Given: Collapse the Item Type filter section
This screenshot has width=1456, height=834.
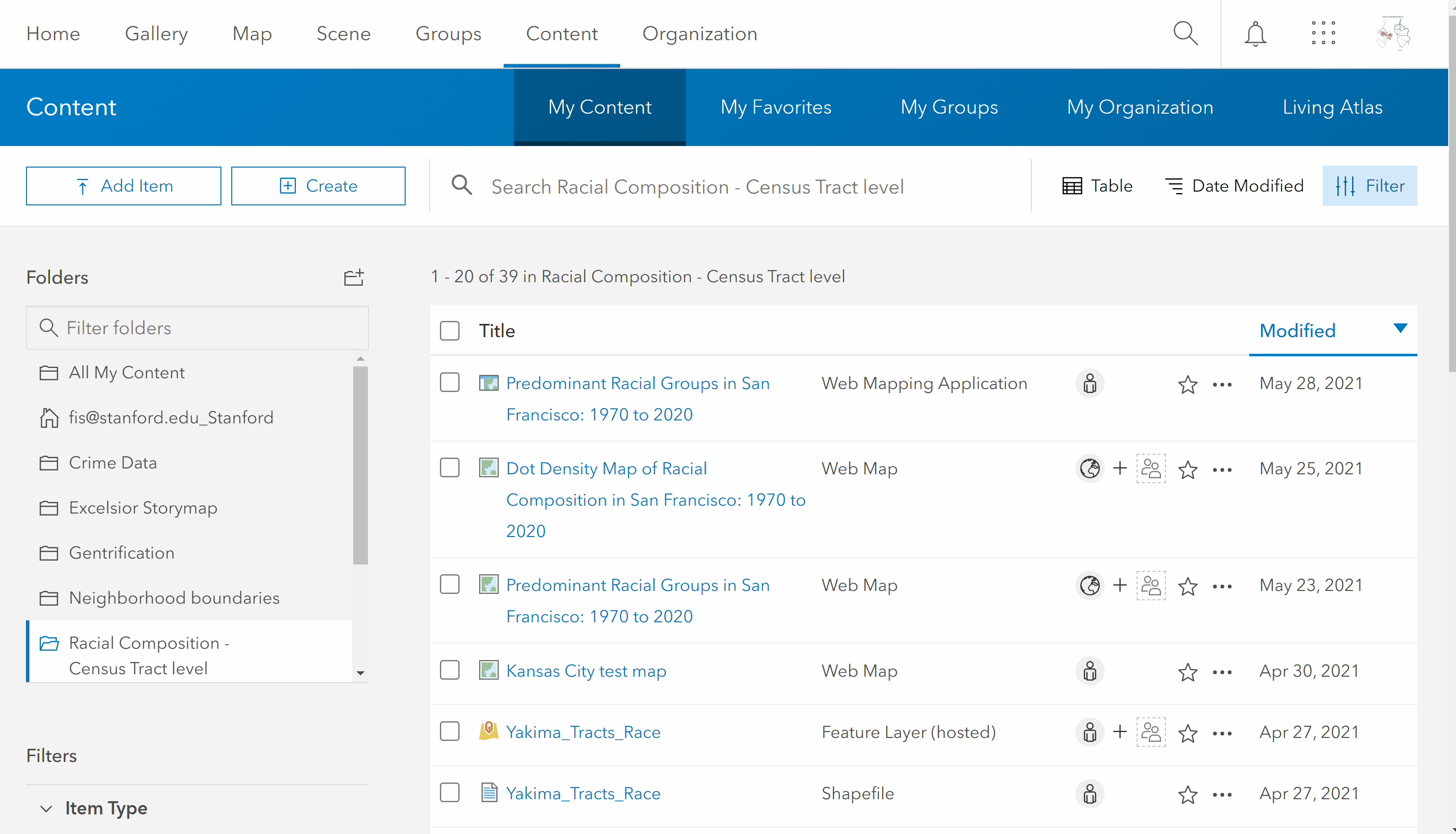Looking at the screenshot, I should click(x=47, y=808).
